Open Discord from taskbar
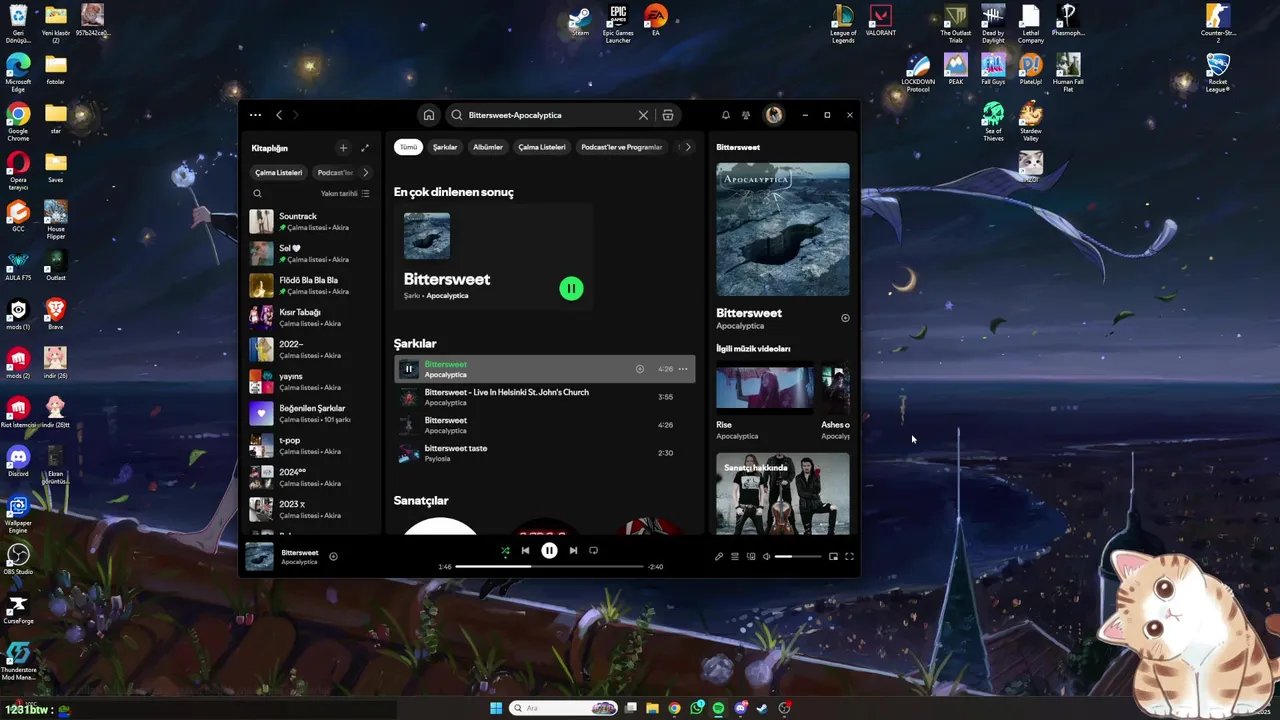 coord(740,708)
